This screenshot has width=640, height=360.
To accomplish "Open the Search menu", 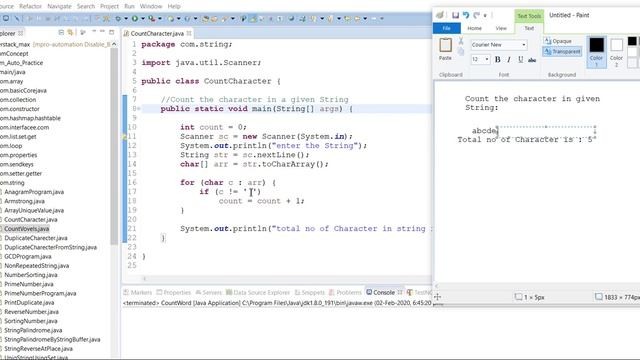I will pyautogui.click(x=86, y=6).
